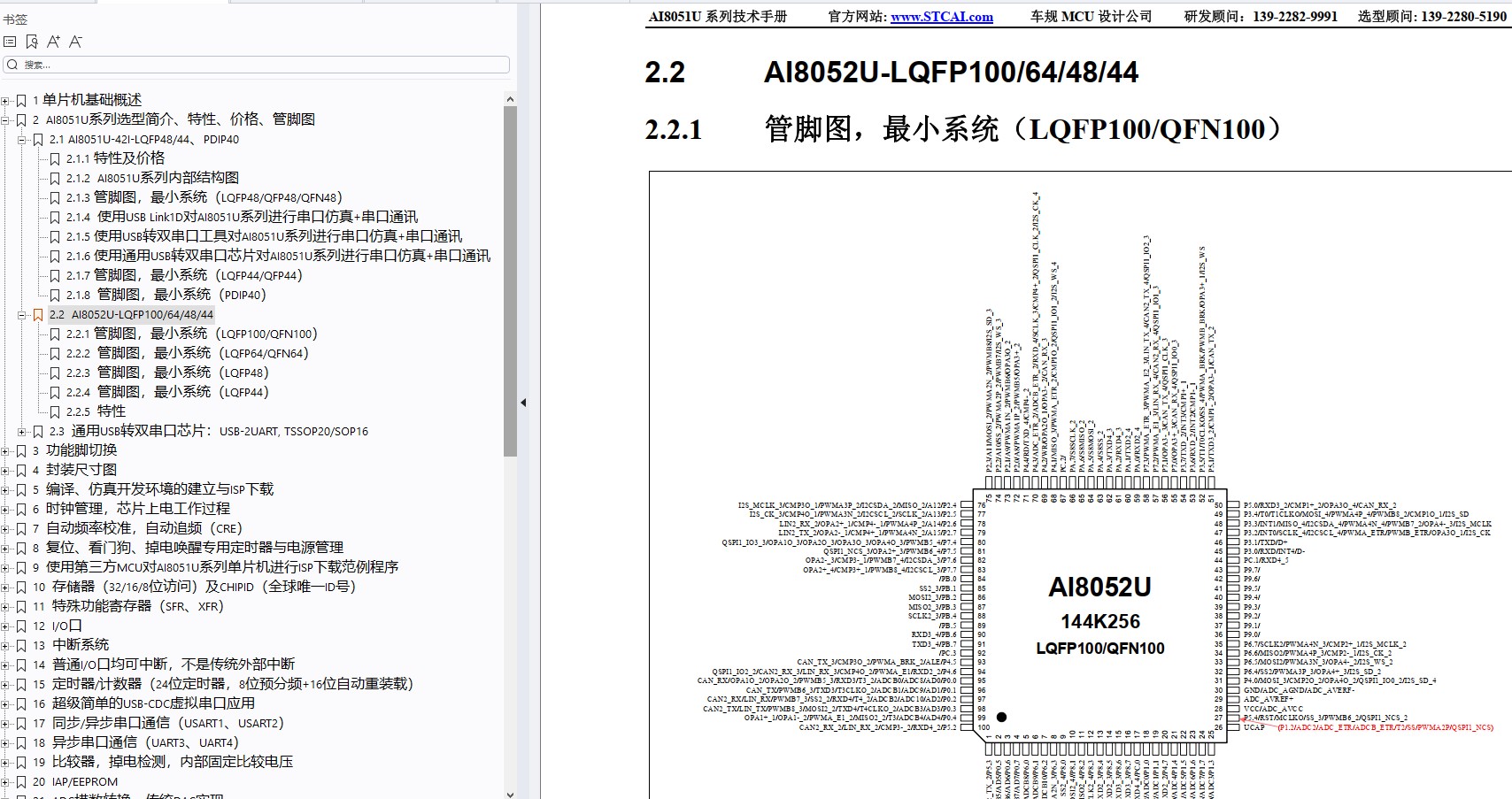This screenshot has height=799, width=1512.
Task: Click the 144K256 text in chip diagram
Action: [x=1100, y=621]
